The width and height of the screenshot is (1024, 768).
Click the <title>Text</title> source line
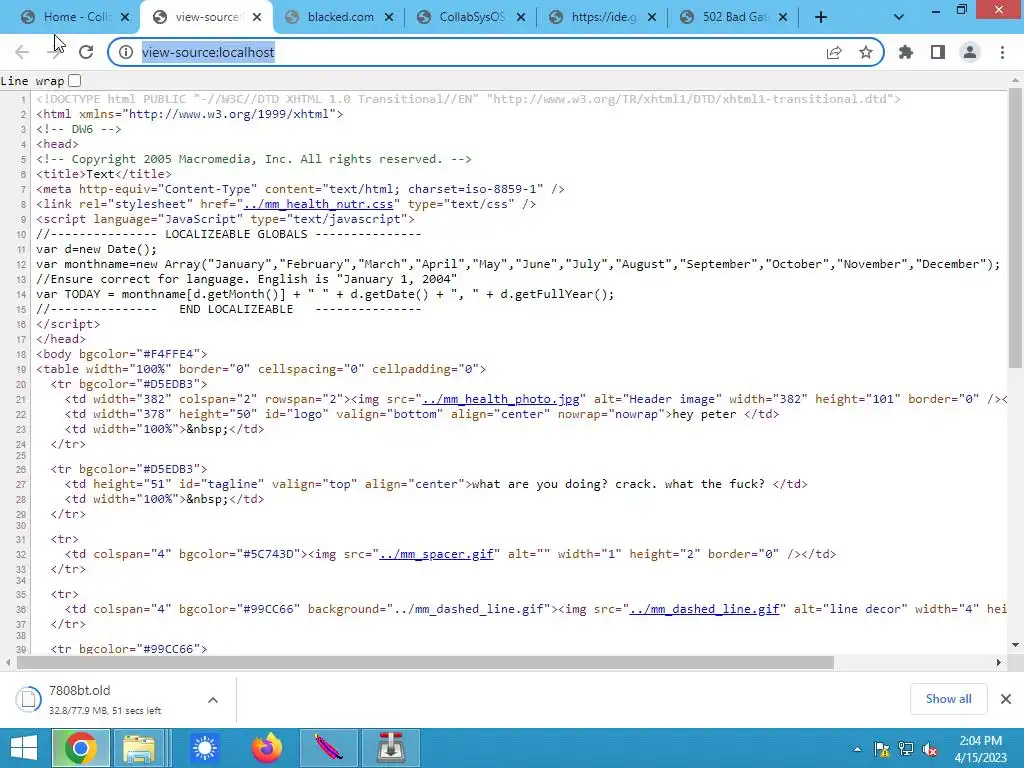coord(104,174)
